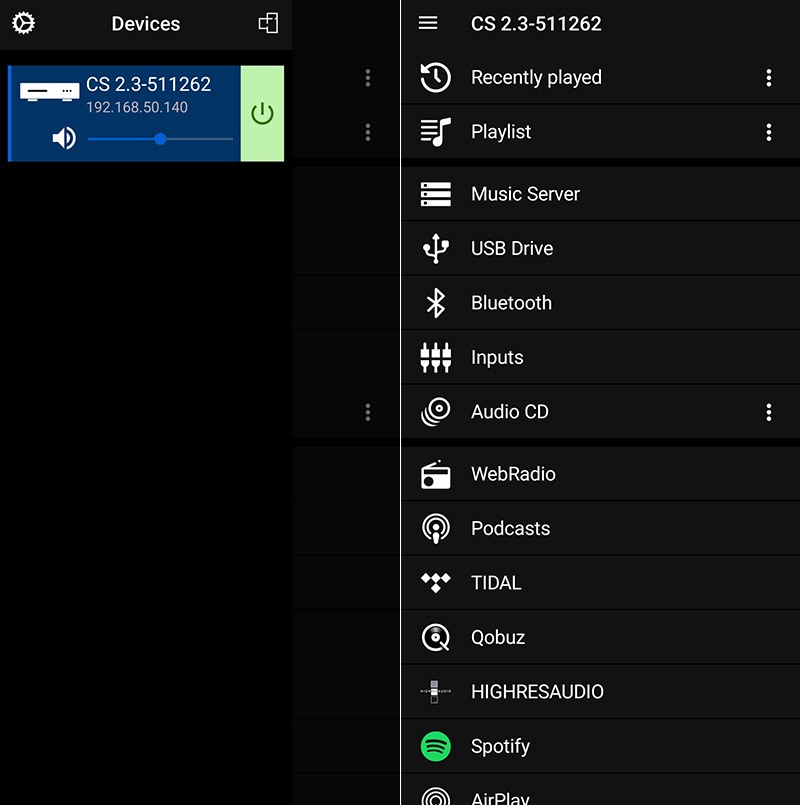
Task: Open the Spotify entry
Action: coord(600,746)
